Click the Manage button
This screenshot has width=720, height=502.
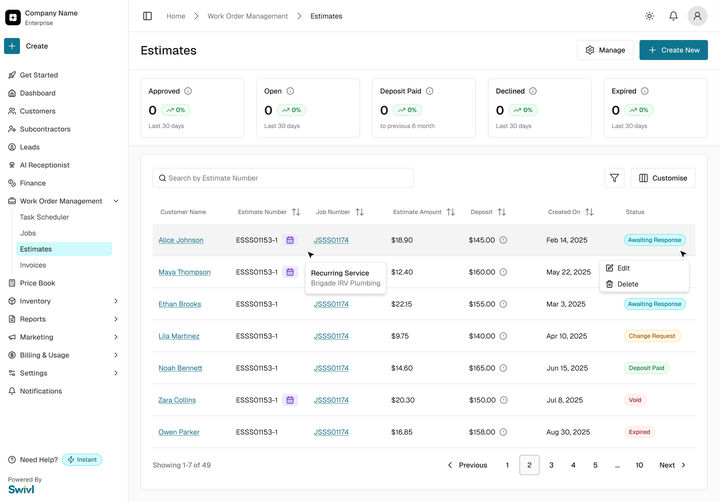tap(605, 50)
